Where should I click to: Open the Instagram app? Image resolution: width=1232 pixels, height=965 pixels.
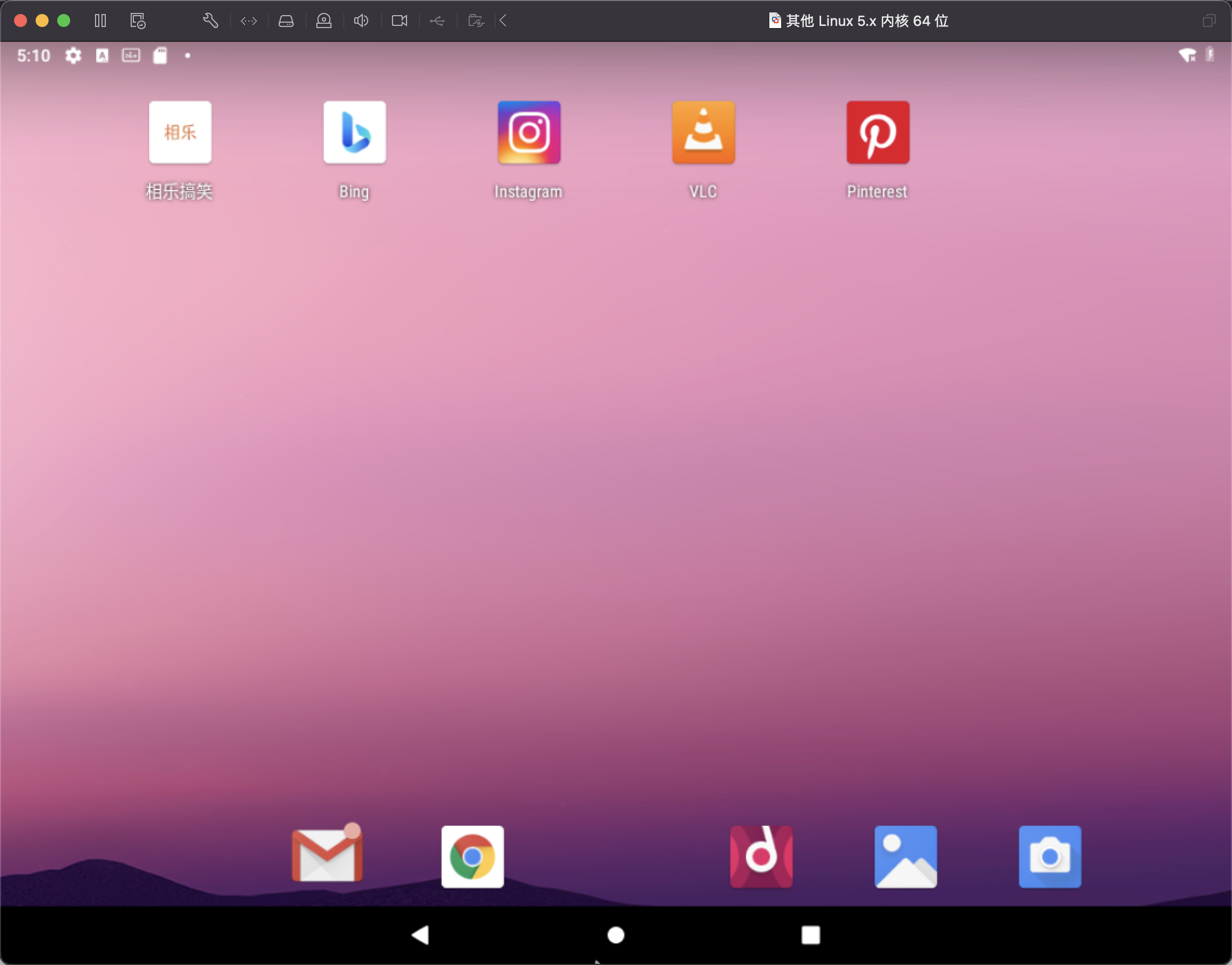(x=529, y=132)
